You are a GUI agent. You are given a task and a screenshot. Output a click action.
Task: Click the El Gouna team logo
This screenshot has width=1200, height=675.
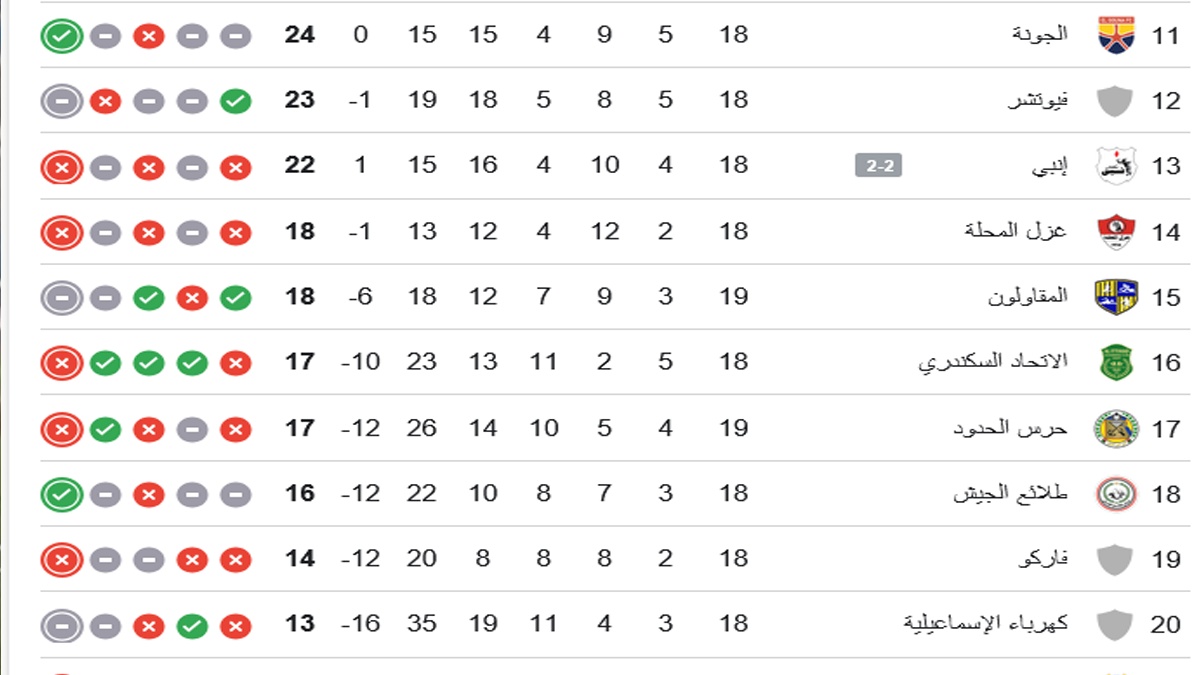(1112, 35)
